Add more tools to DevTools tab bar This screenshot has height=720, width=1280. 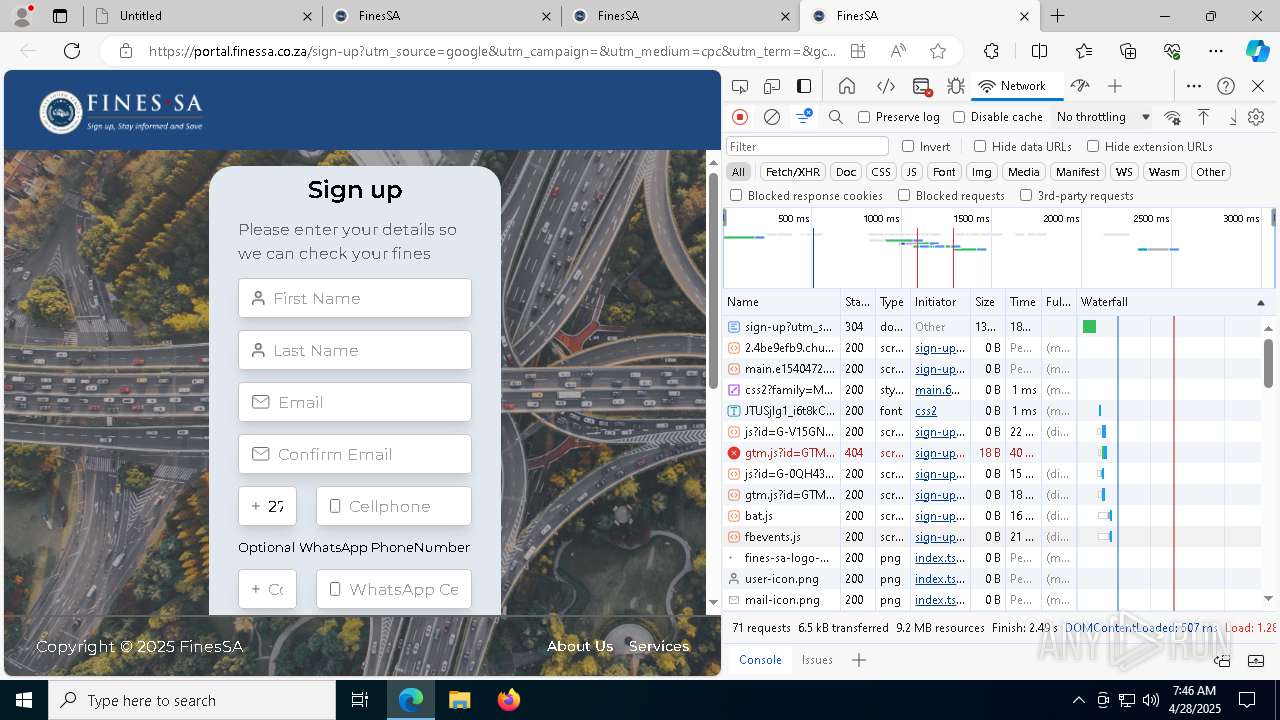pyautogui.click(x=1115, y=86)
